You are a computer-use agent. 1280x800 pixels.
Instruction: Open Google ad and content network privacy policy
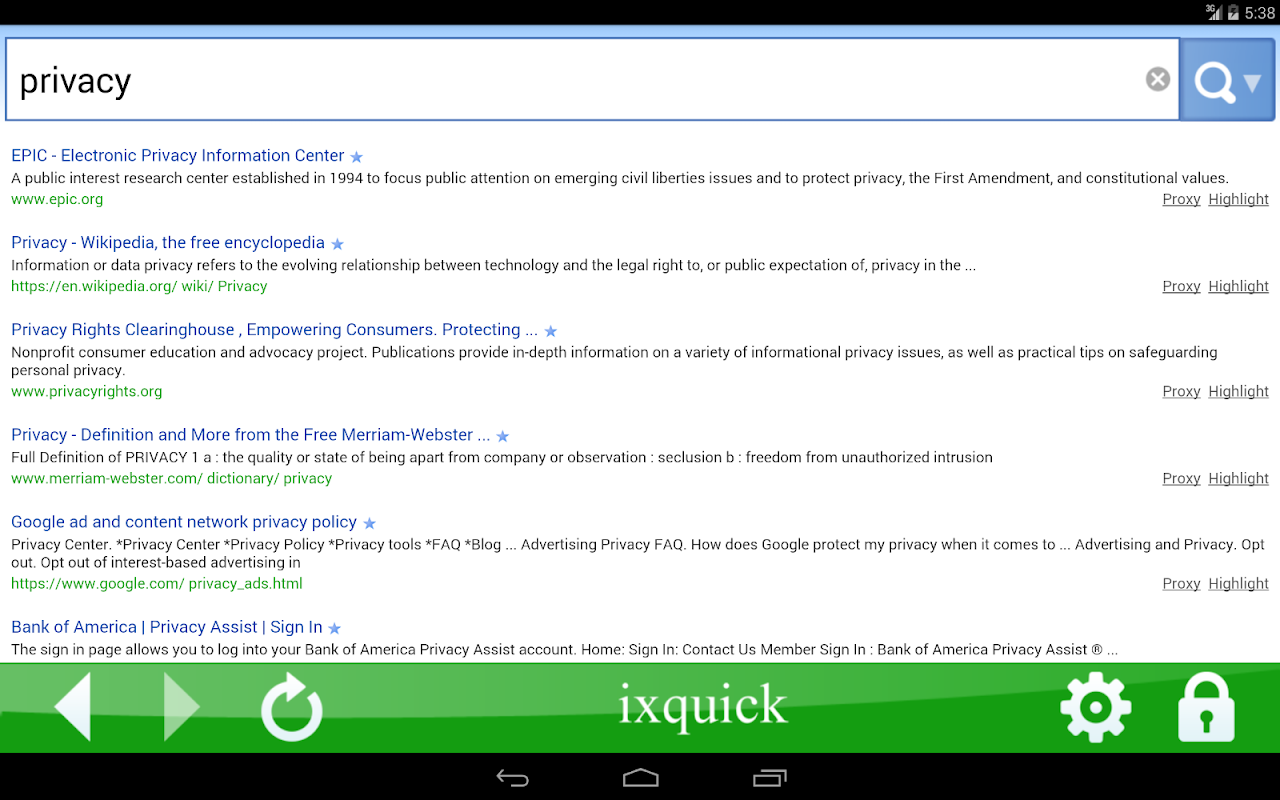pyautogui.click(x=184, y=521)
